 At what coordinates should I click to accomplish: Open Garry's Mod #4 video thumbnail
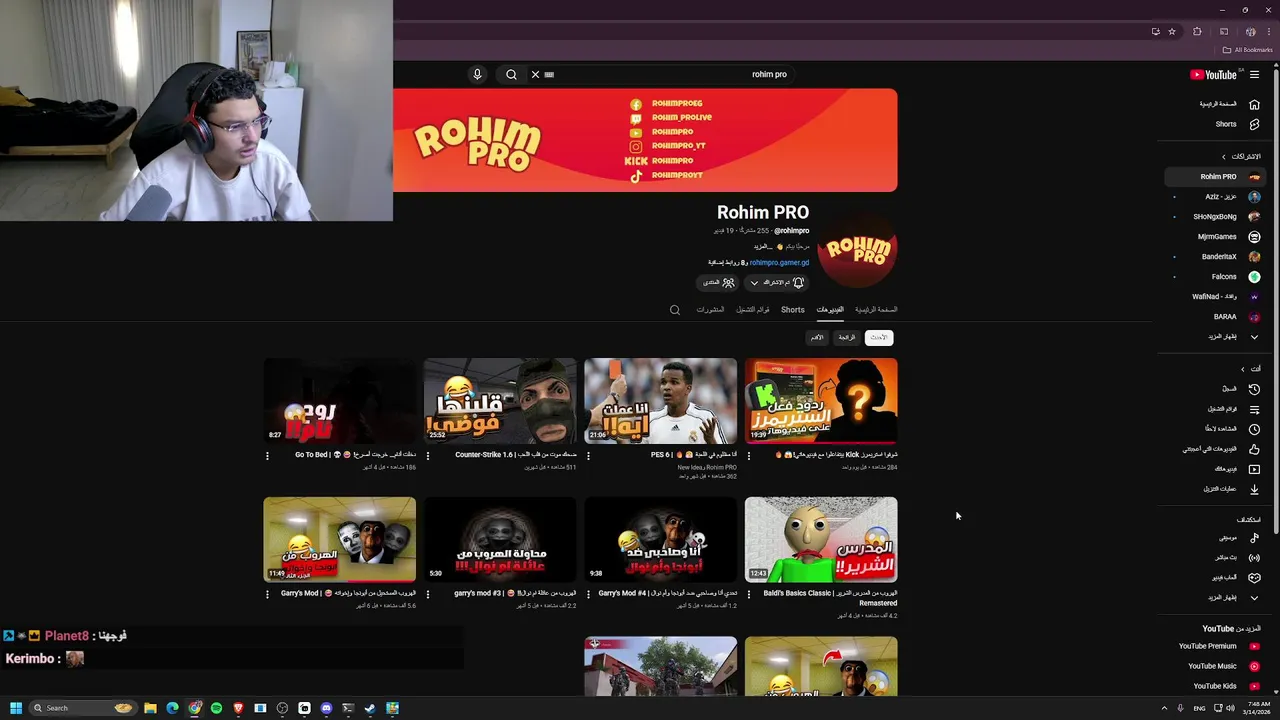pyautogui.click(x=660, y=539)
